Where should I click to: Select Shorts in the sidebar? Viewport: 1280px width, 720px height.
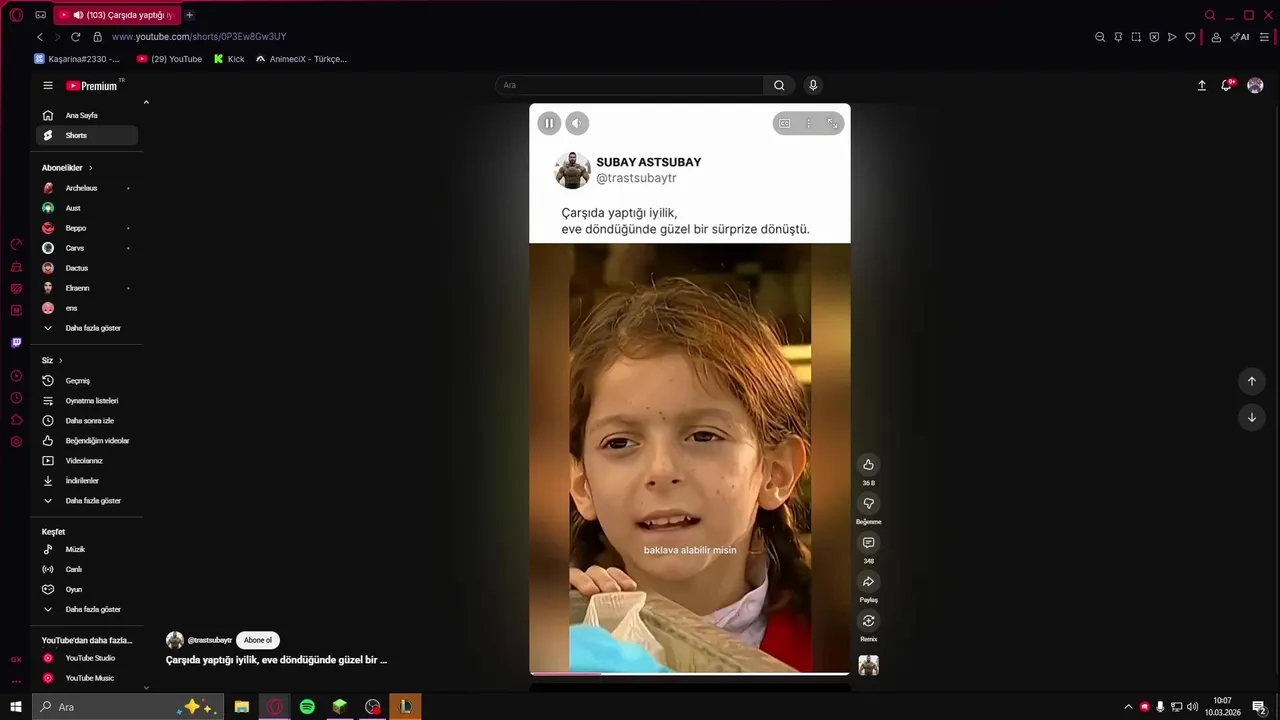click(x=87, y=135)
